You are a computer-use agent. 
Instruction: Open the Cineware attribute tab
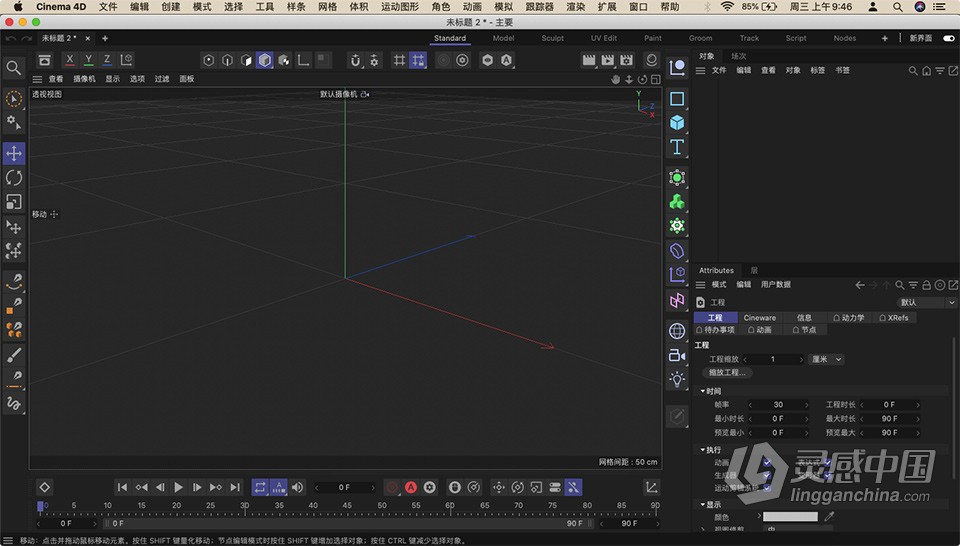coord(760,318)
